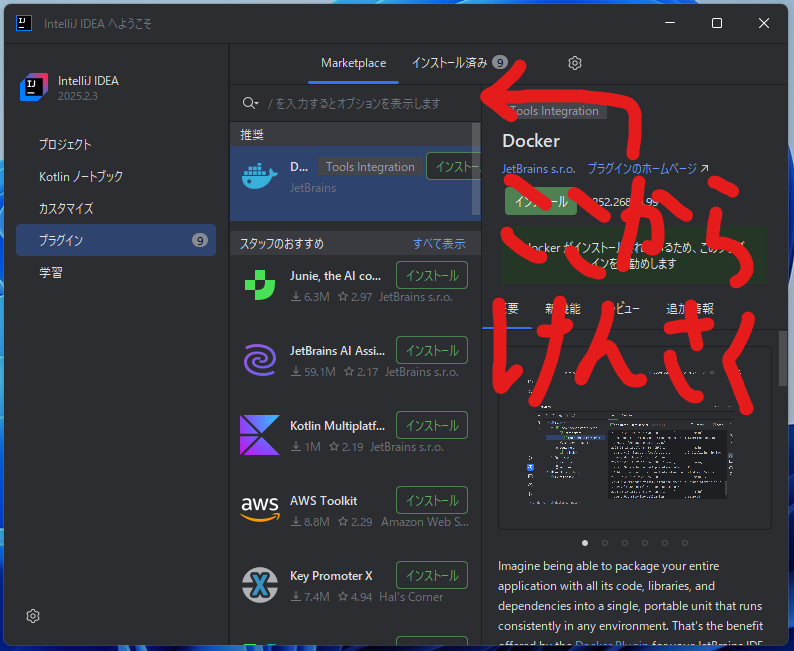Install Kotlin Multiplatform plugin
Viewport: 794px width, 651px height.
(x=432, y=425)
